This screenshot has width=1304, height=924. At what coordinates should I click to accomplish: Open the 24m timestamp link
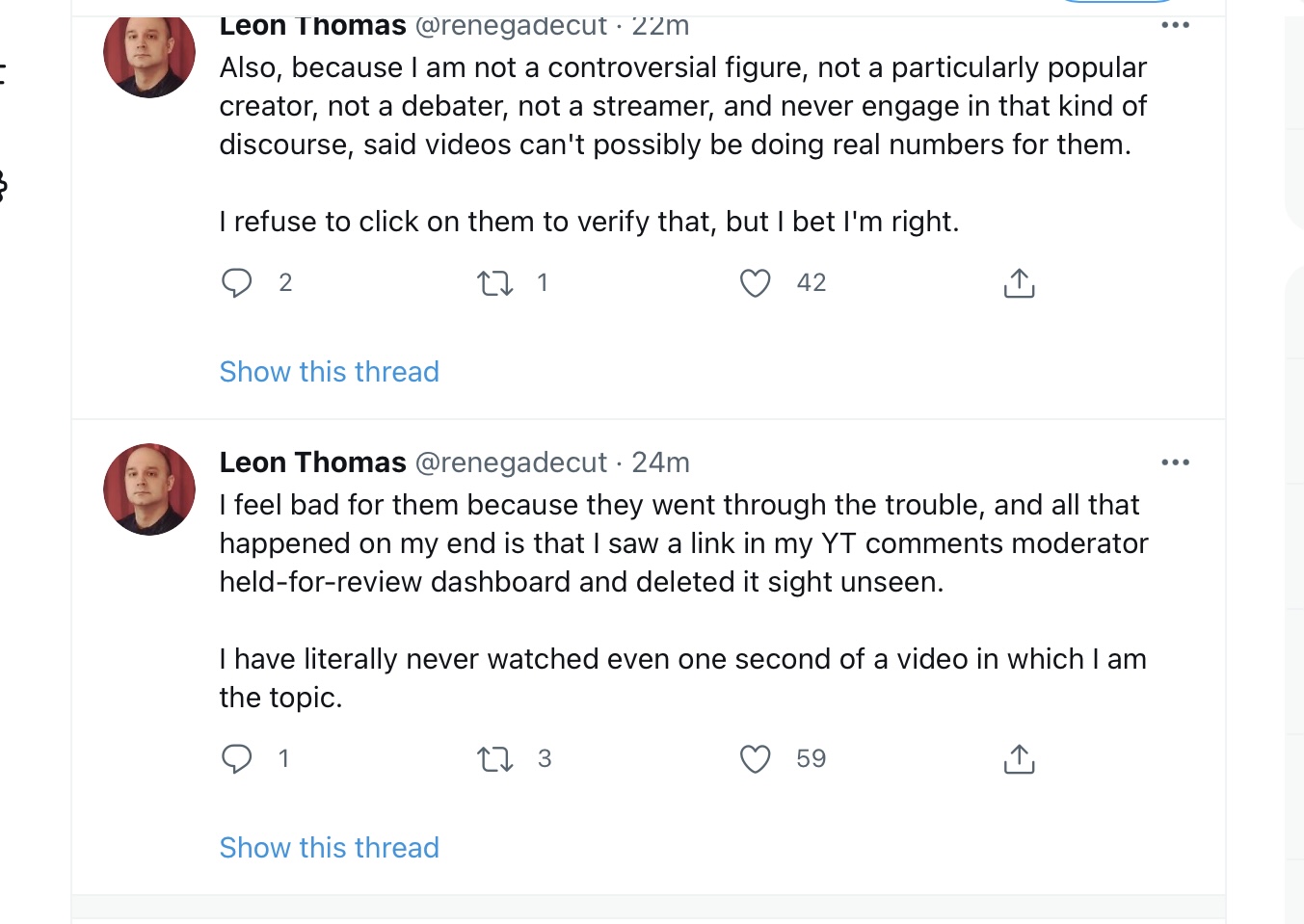[x=660, y=462]
